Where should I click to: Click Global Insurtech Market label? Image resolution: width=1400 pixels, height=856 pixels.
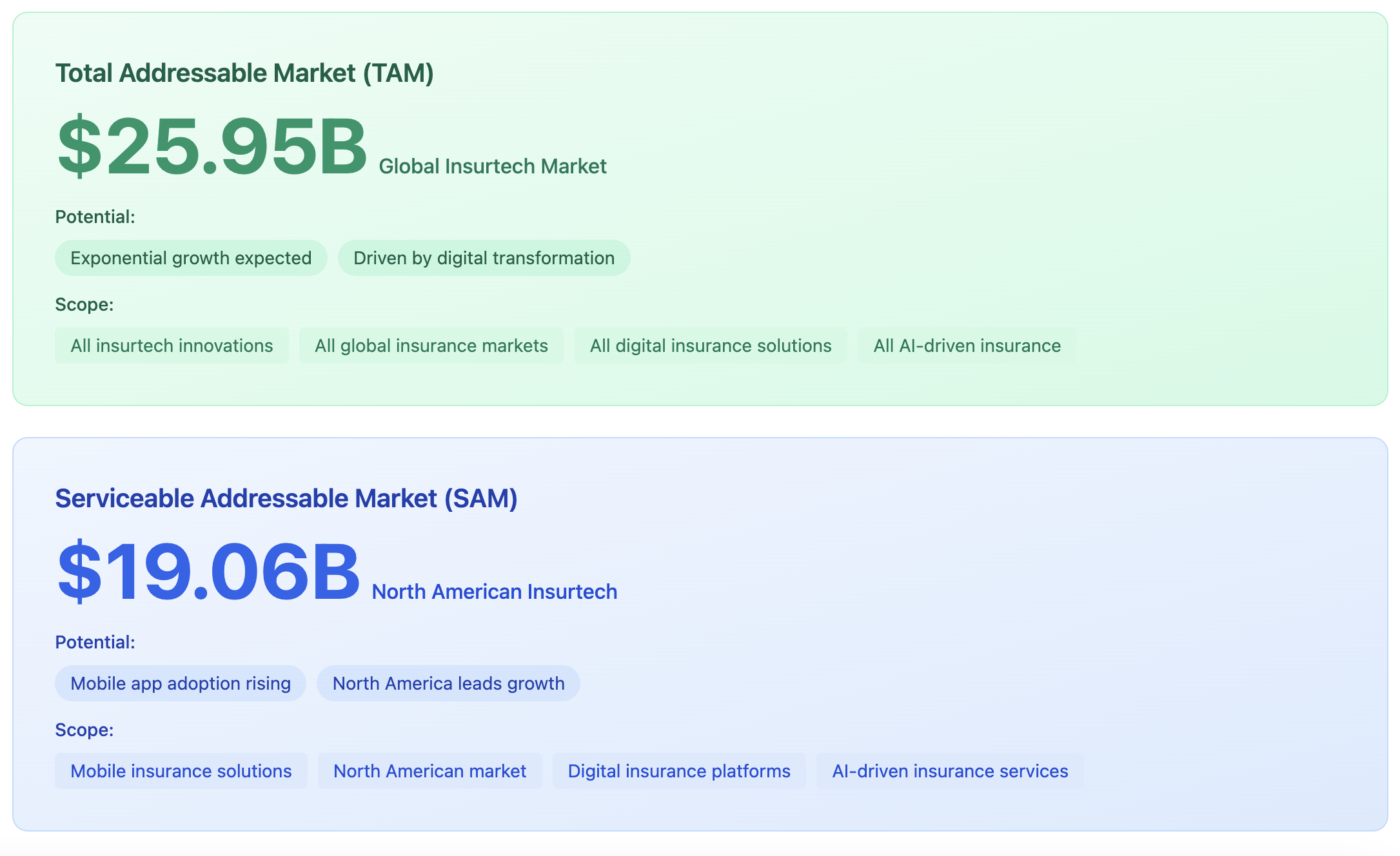(492, 166)
